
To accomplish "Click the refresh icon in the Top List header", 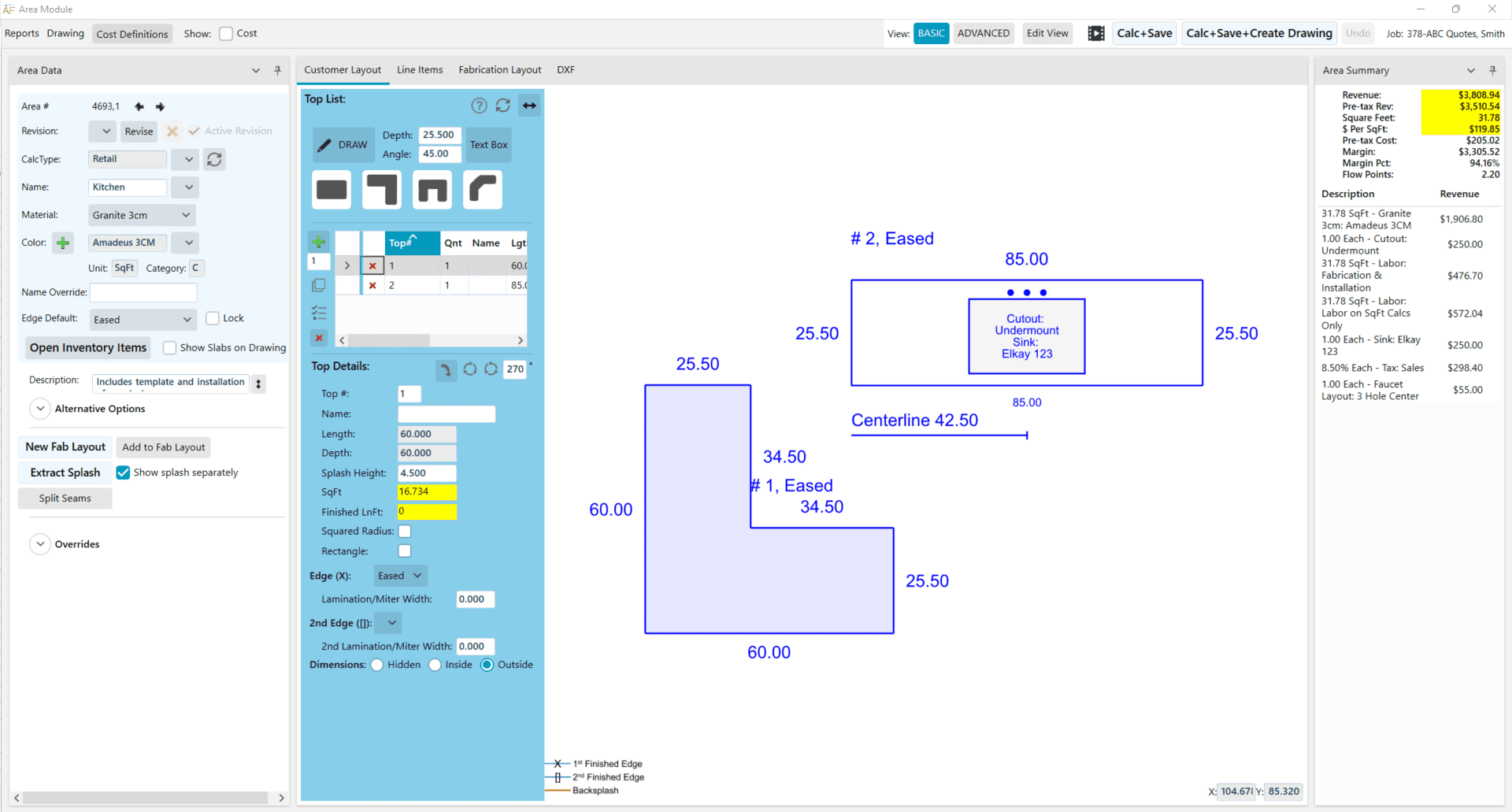I will pos(503,105).
